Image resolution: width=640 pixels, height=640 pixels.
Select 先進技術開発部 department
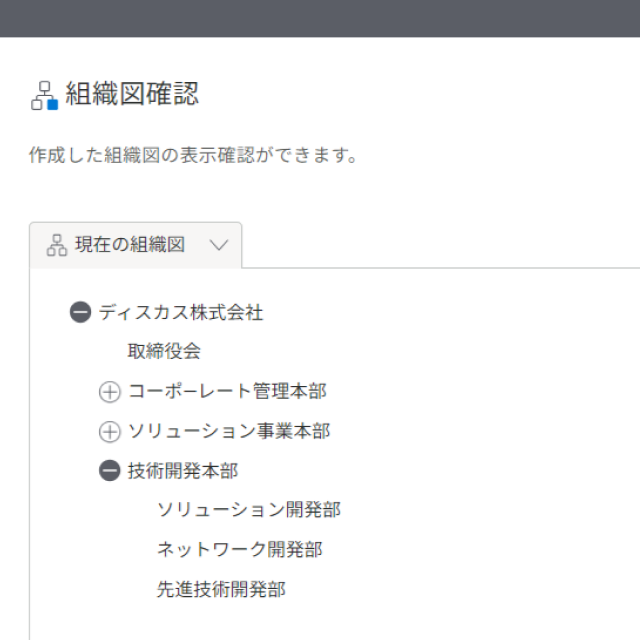(221, 589)
